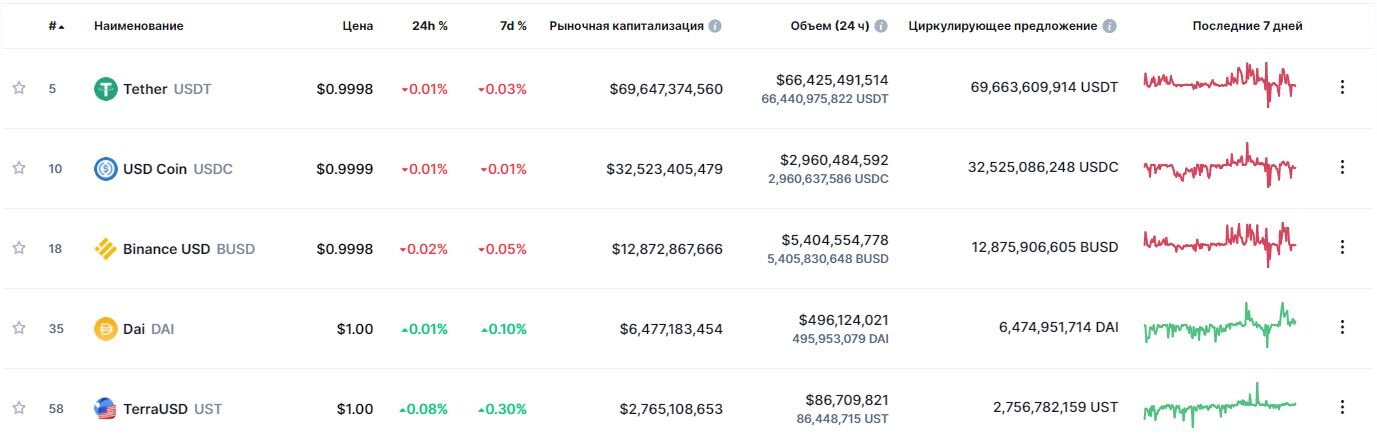Toggle the watchlist star for USD Coin
The height and width of the screenshot is (448, 1377).
click(x=19, y=168)
